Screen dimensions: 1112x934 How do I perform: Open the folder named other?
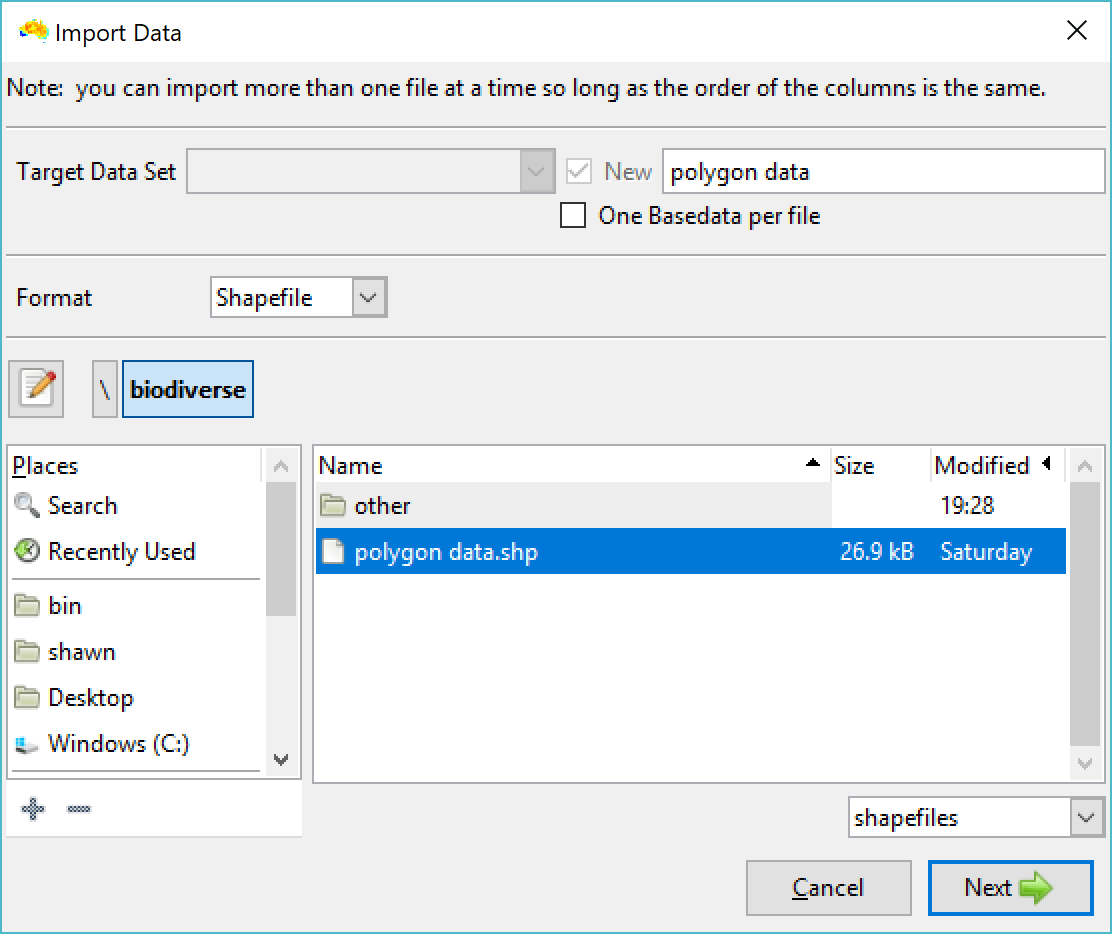pyautogui.click(x=382, y=506)
